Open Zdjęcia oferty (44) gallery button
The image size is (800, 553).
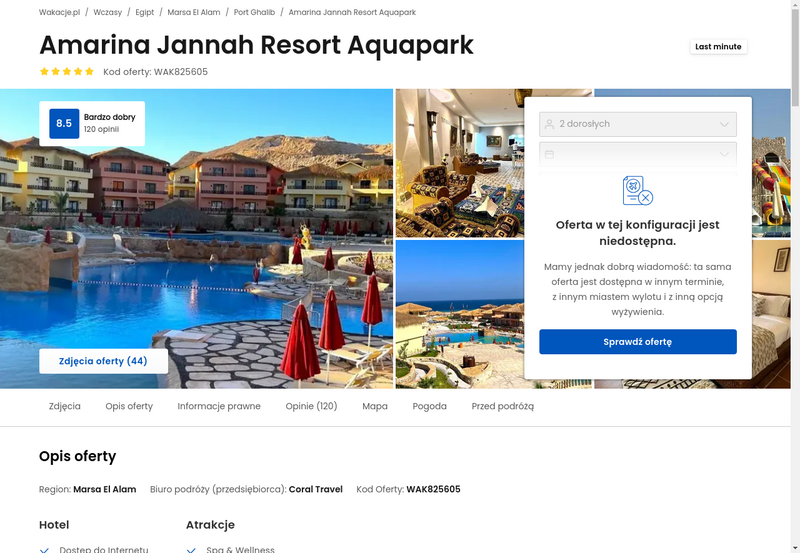coord(104,361)
